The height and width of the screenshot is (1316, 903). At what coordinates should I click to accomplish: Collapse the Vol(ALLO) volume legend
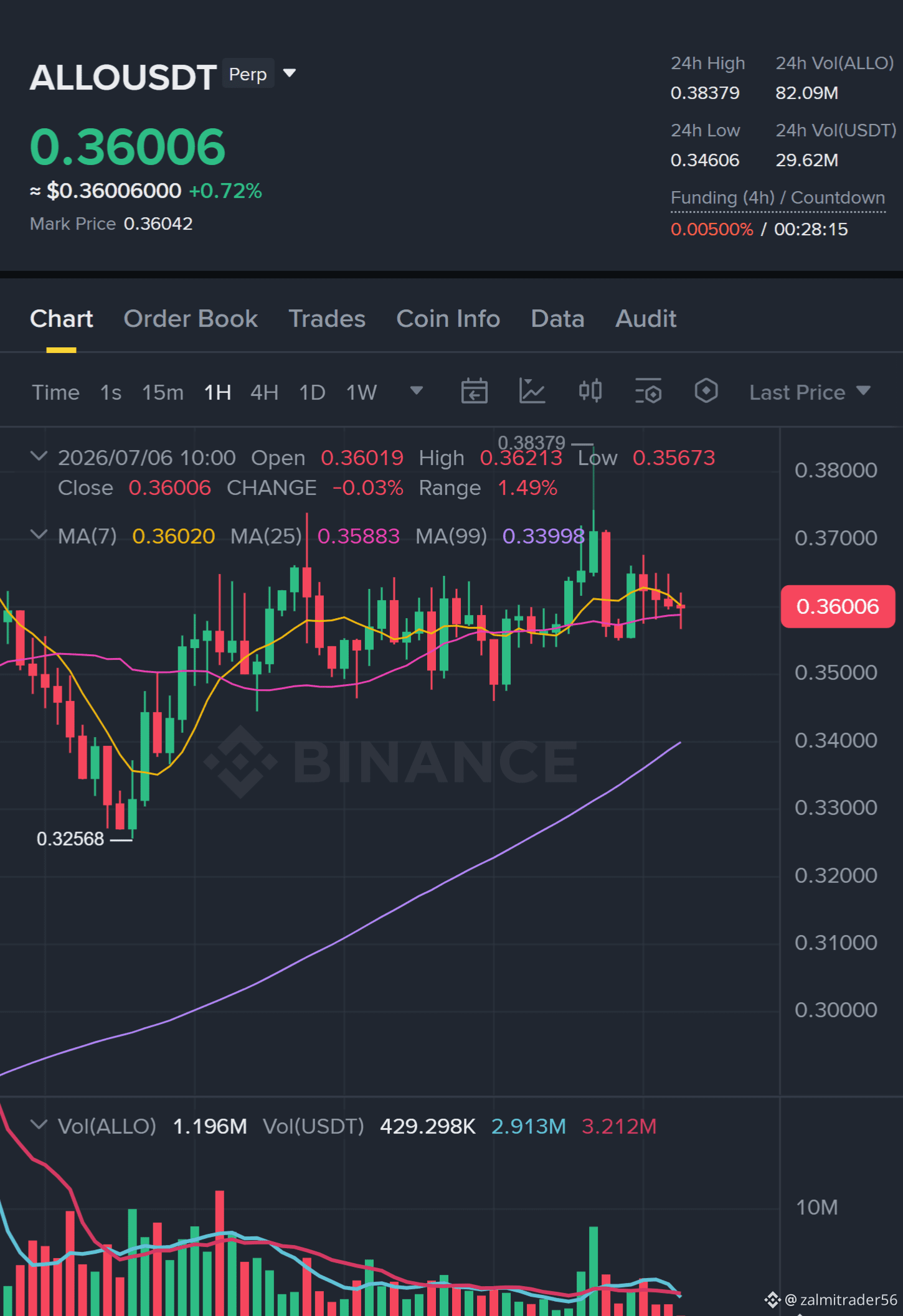tap(39, 1125)
